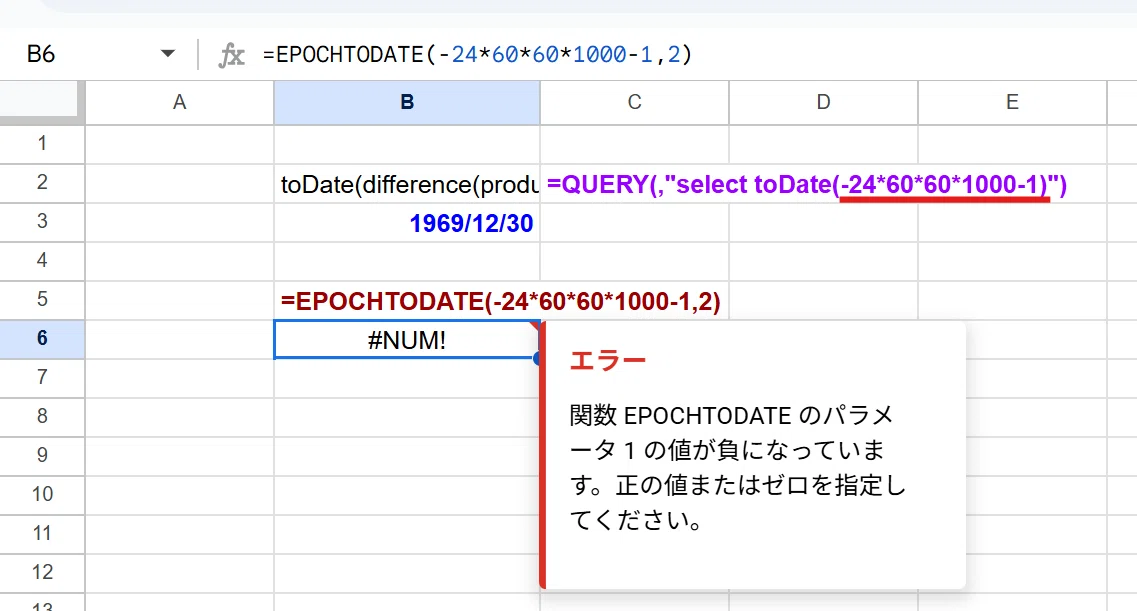Select column C header
This screenshot has height=611, width=1137.
pos(634,102)
